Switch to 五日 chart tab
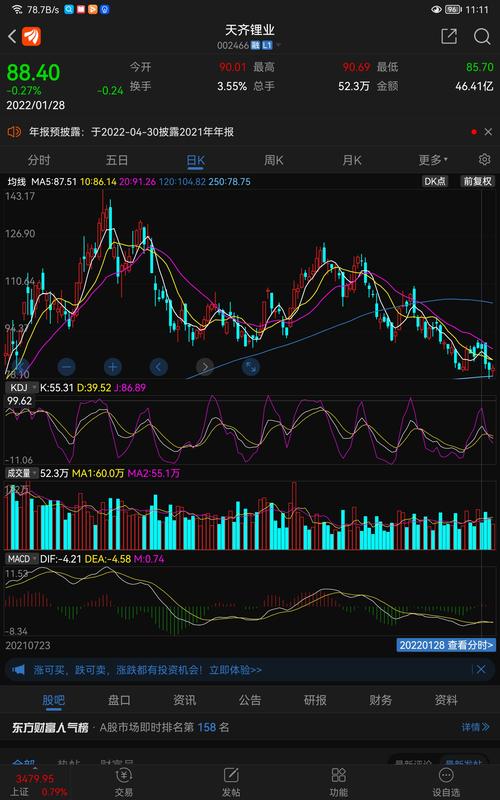The height and width of the screenshot is (800, 500). 117,160
